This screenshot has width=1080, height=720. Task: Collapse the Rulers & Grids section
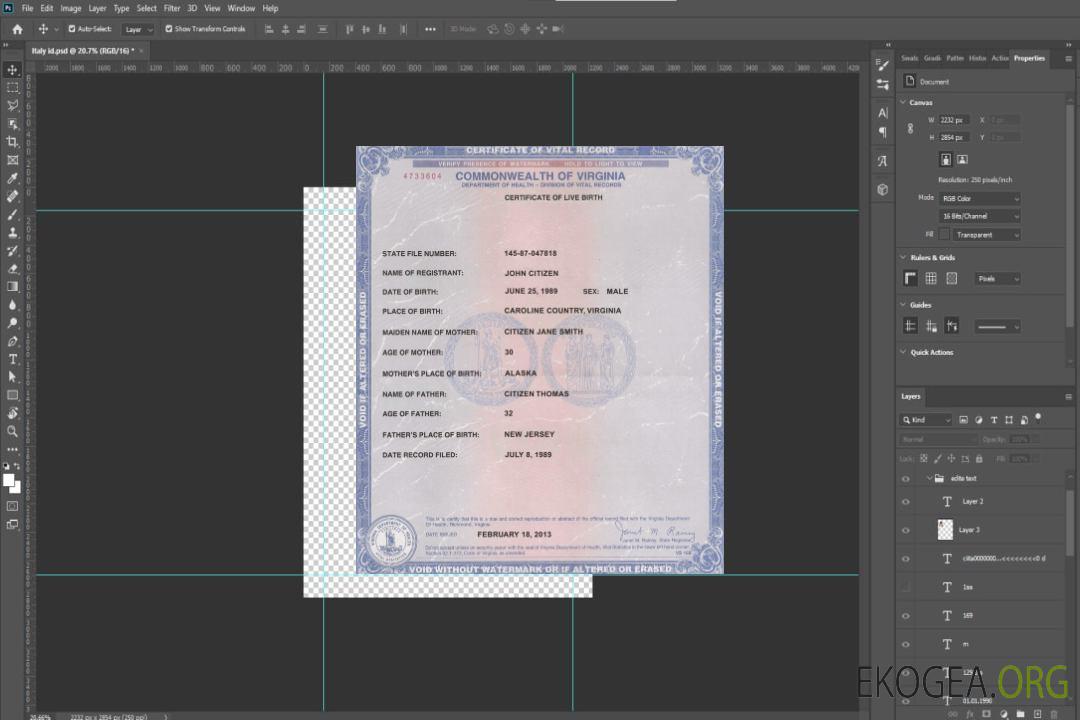click(903, 258)
